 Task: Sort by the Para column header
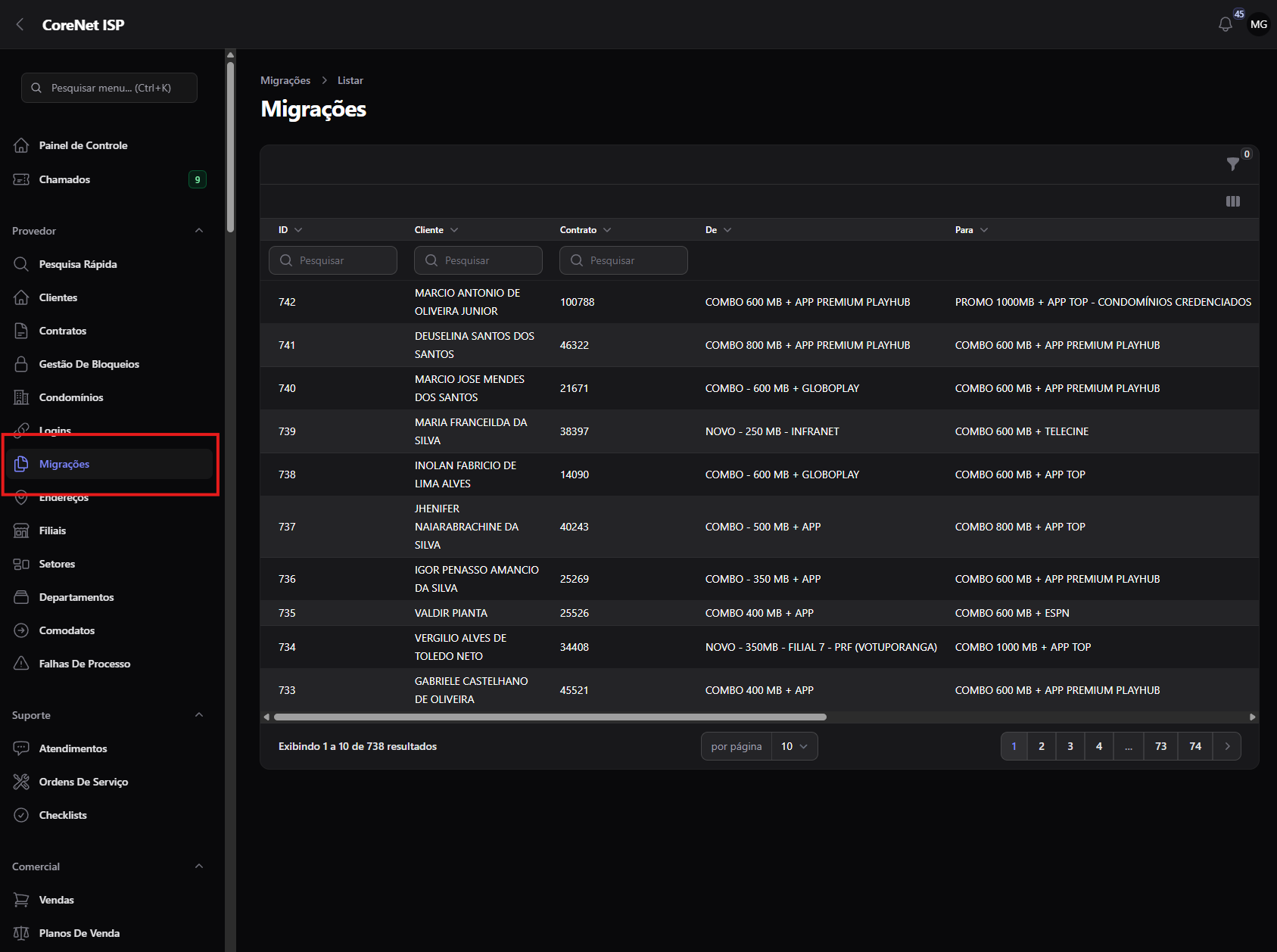[971, 230]
